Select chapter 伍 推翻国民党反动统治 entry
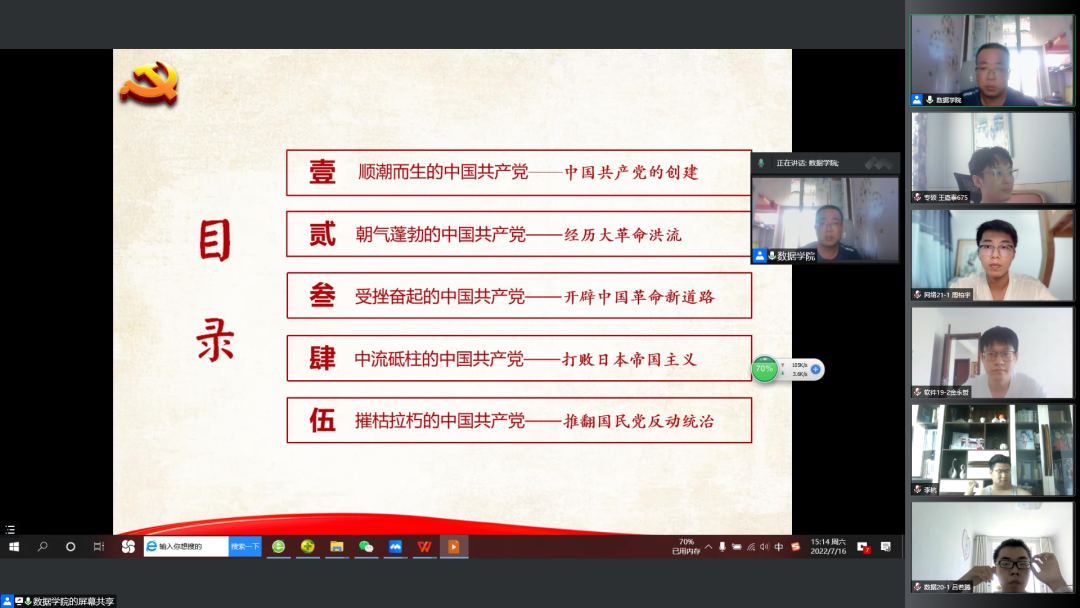The width and height of the screenshot is (1080, 608). 518,421
